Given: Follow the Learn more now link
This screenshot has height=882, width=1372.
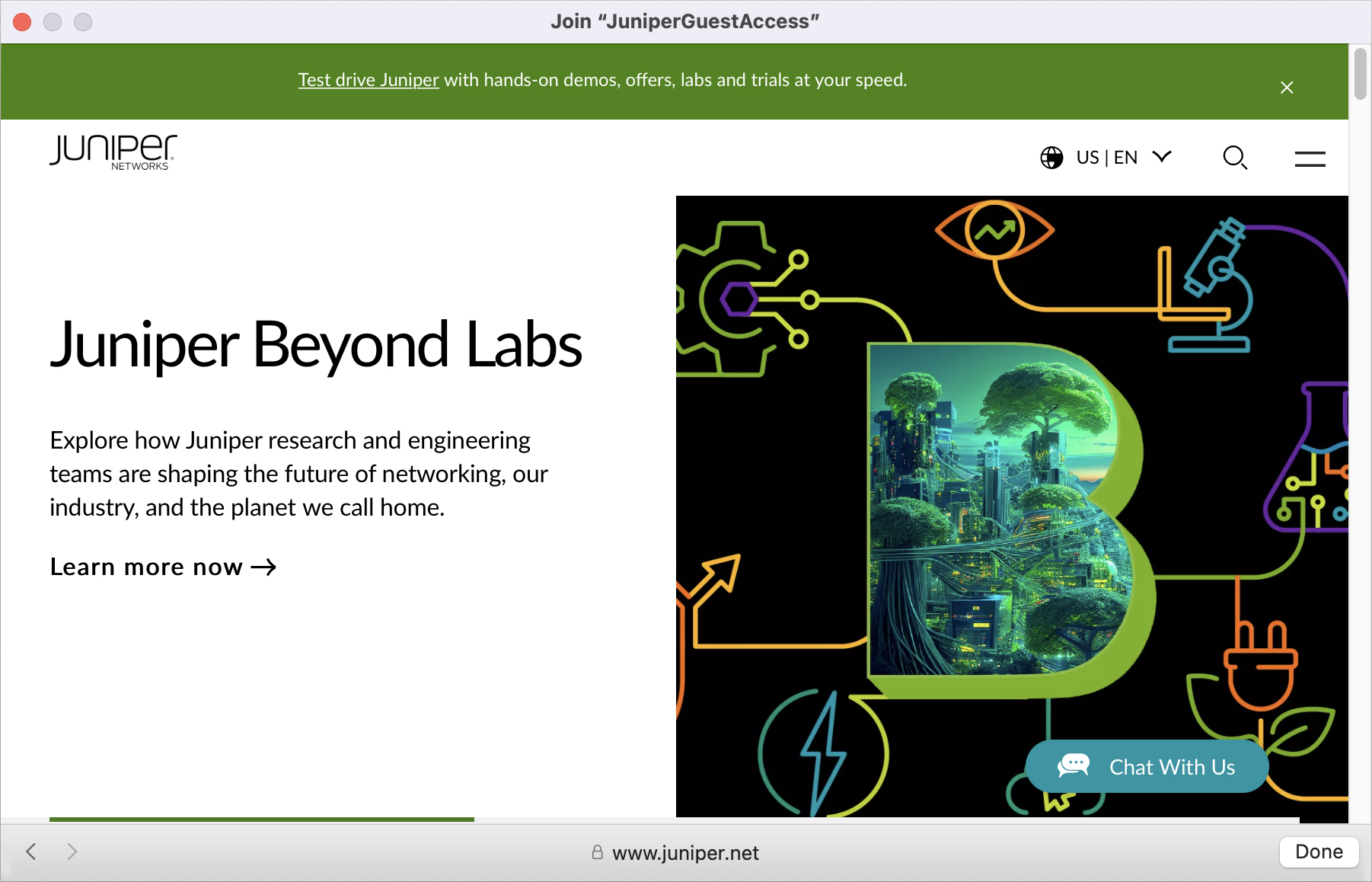Looking at the screenshot, I should (x=146, y=567).
